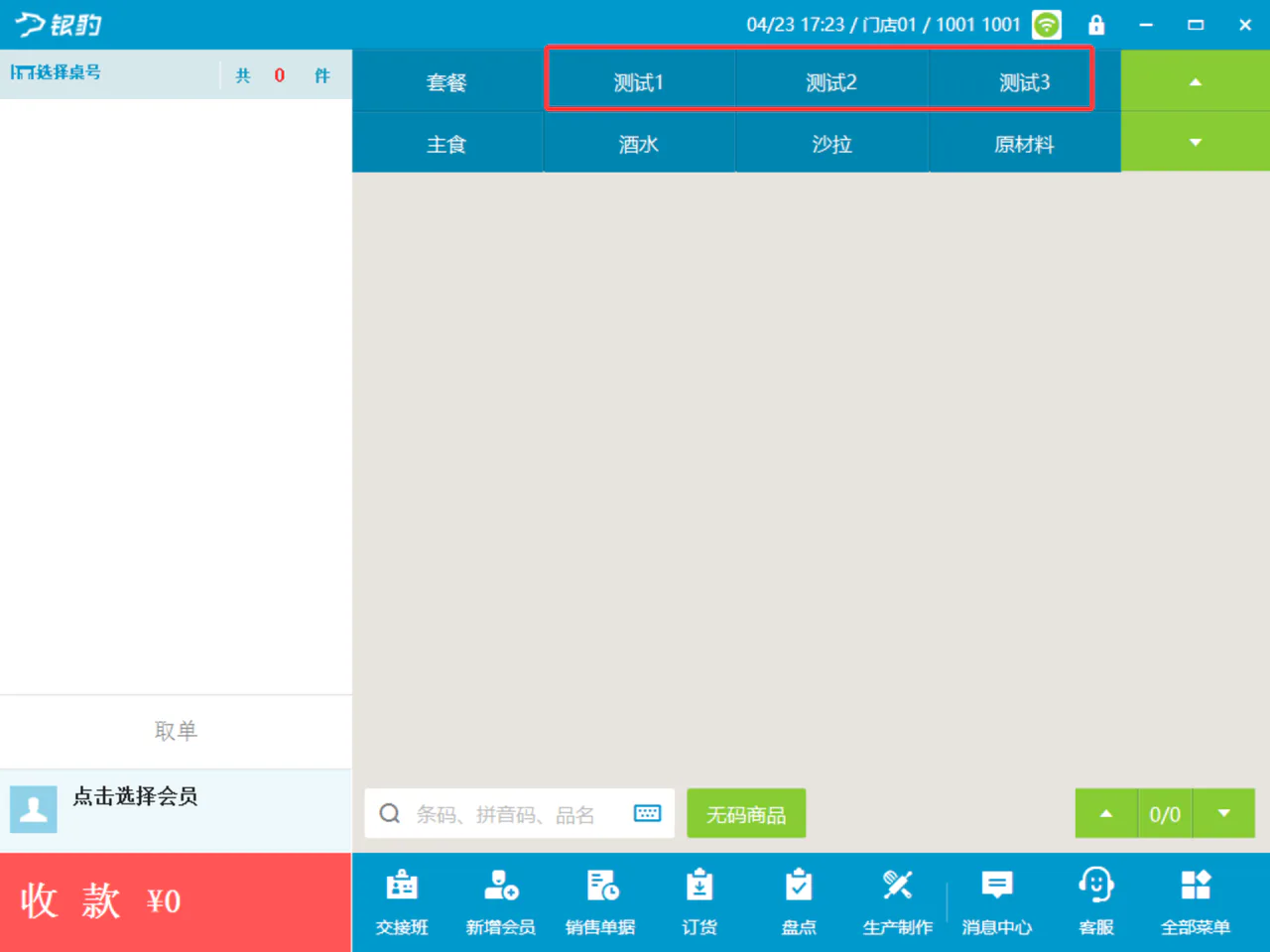The image size is (1270, 952).
Task: Click the 无码商品 button
Action: coord(746,813)
